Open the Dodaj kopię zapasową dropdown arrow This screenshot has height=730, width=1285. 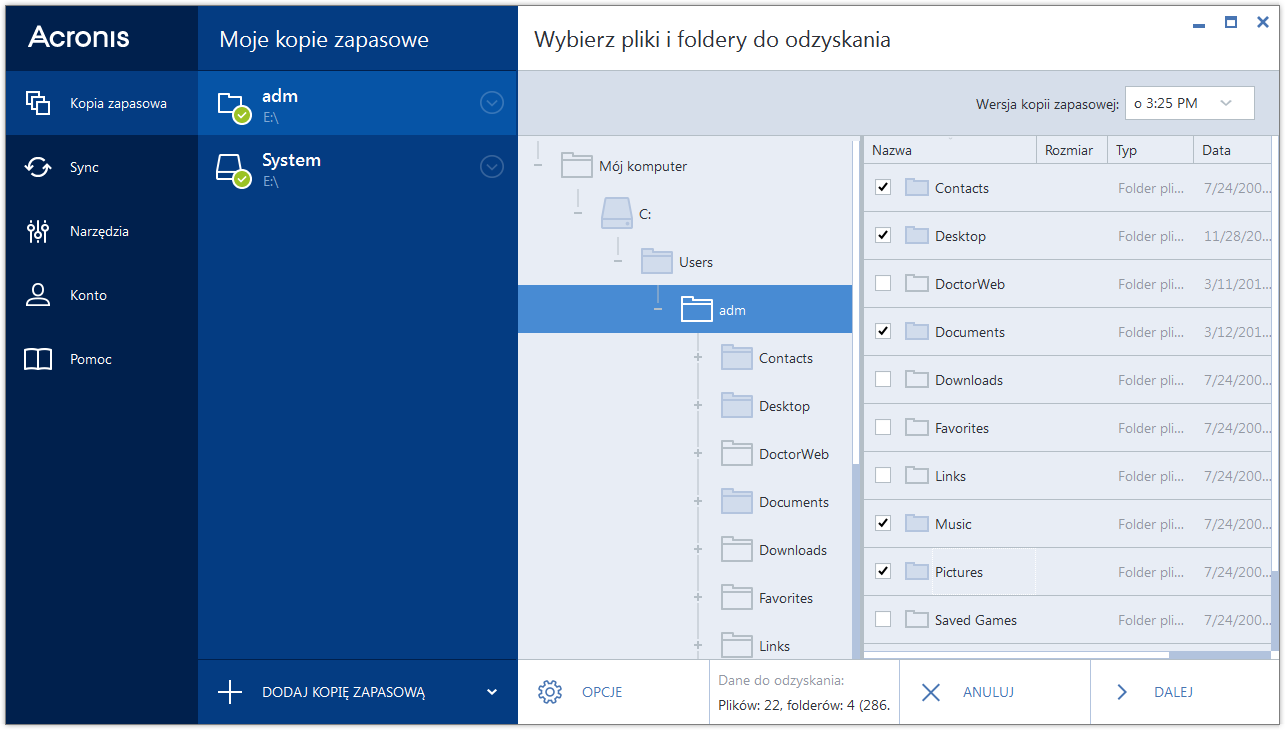pyautogui.click(x=491, y=692)
